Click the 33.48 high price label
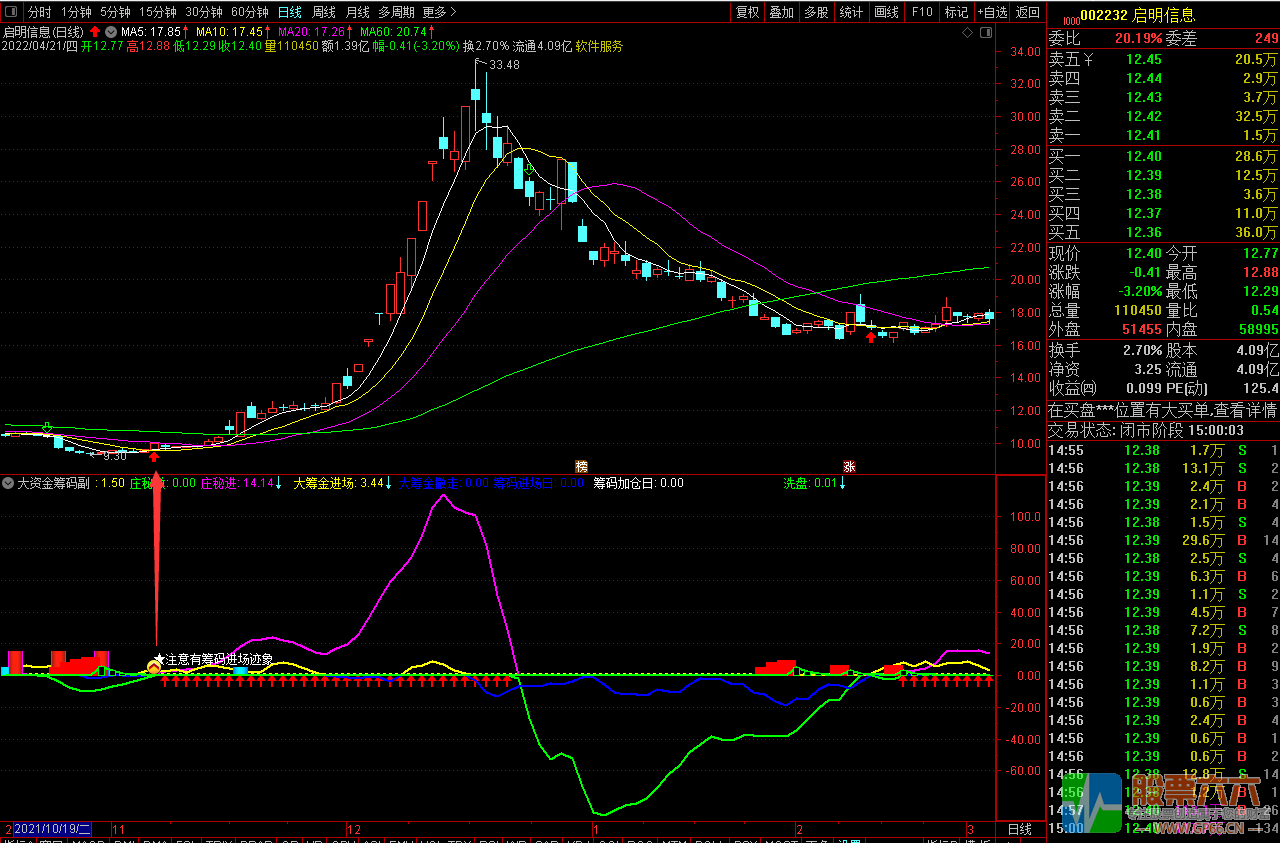The height and width of the screenshot is (843, 1280). tap(505, 65)
